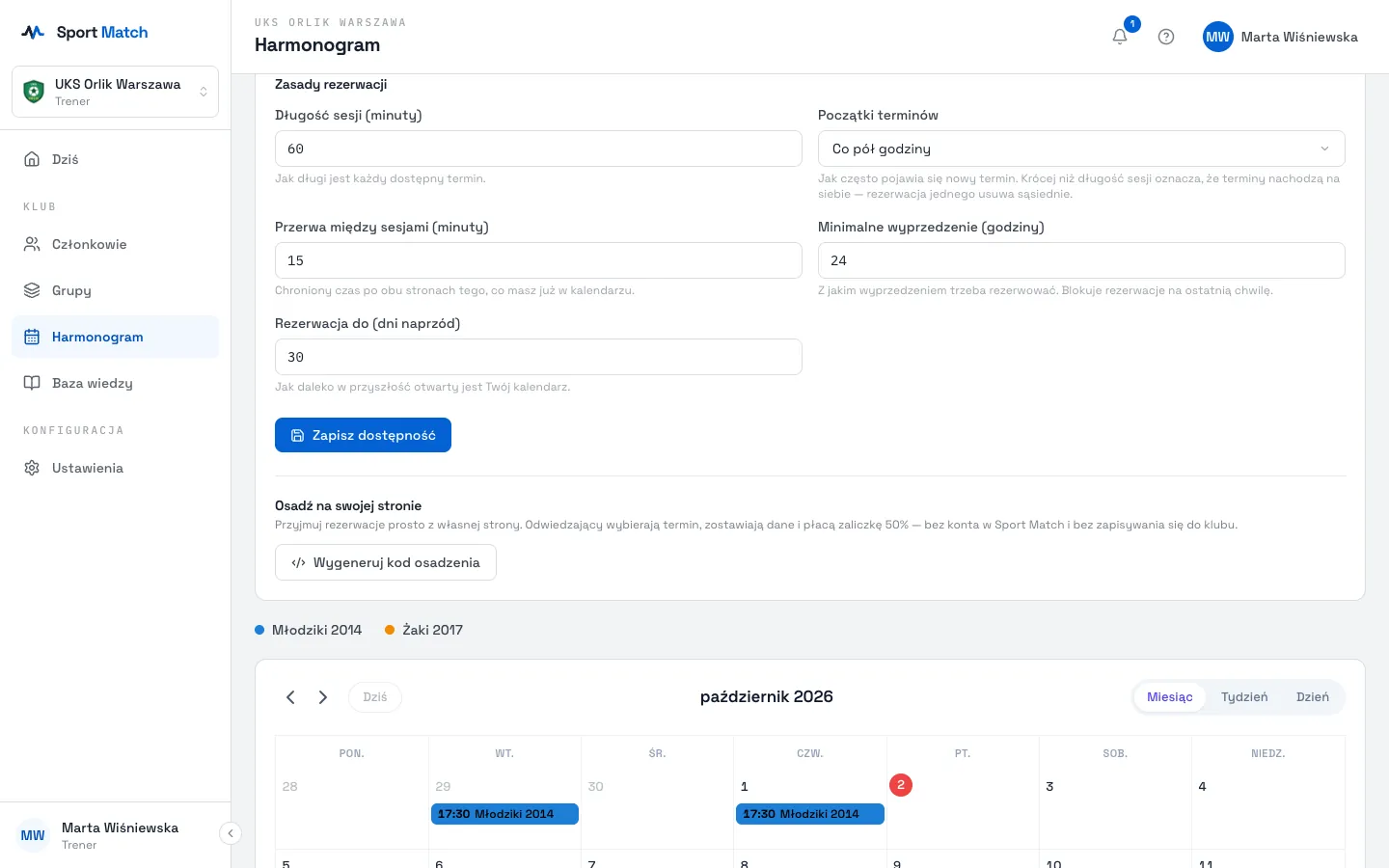Click the Minimalne wyprzedzenie input
This screenshot has height=868, width=1389.
pos(1081,260)
